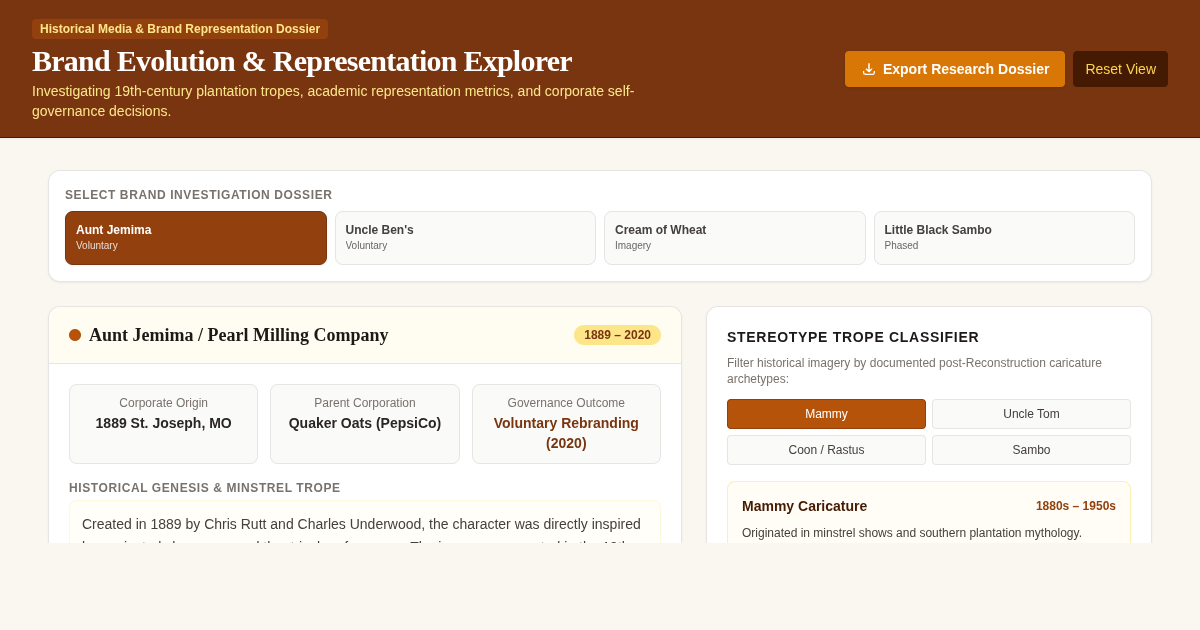
Task: Click the Historical Media & Brand Representation Dossier tag
Action: tap(180, 29)
